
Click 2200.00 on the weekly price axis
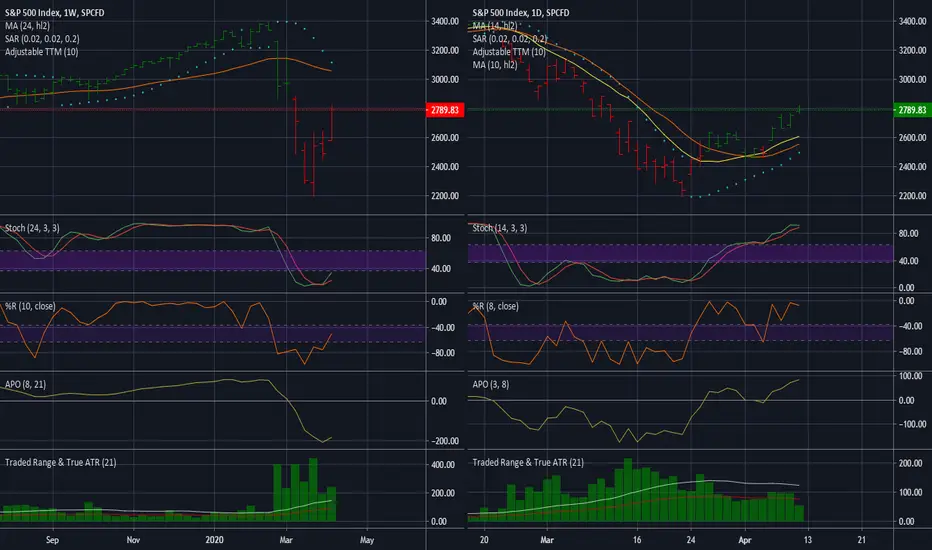pyautogui.click(x=445, y=196)
